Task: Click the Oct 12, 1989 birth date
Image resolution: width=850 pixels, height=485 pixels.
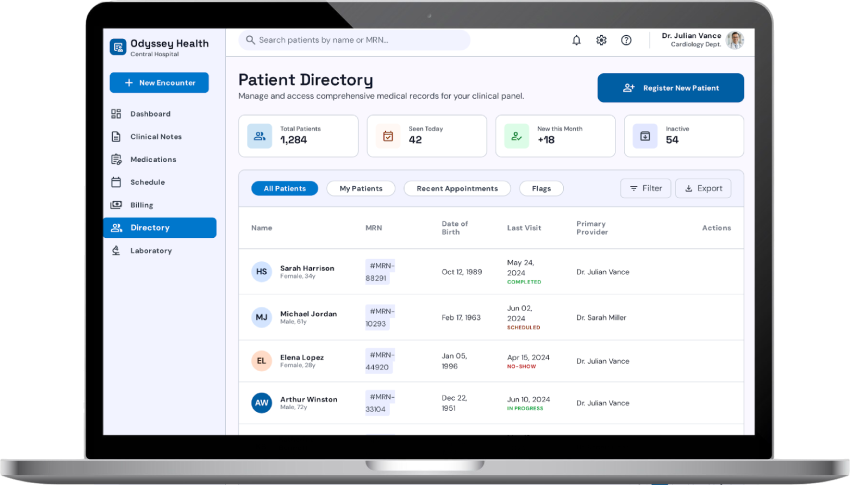Action: tap(462, 272)
